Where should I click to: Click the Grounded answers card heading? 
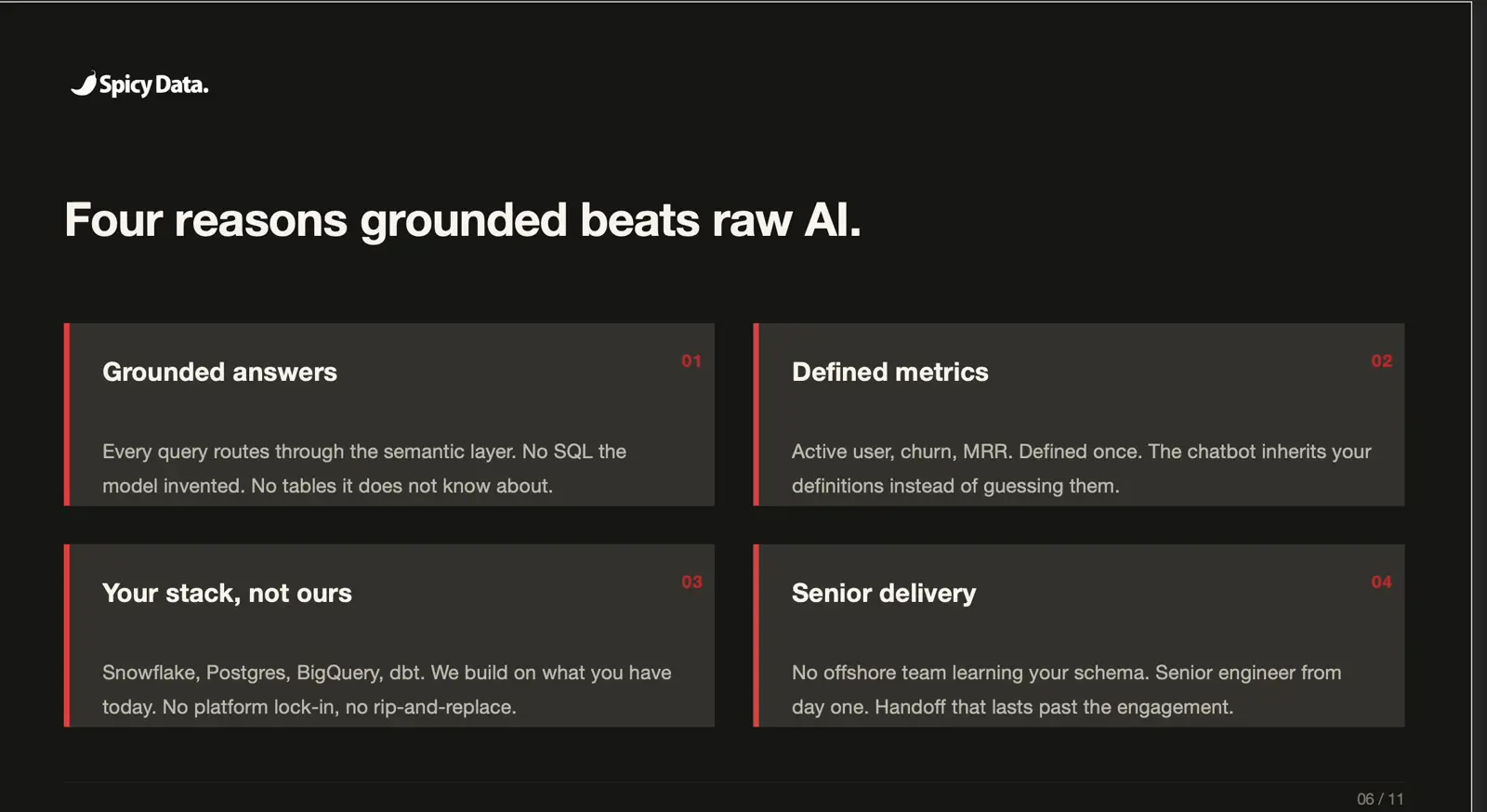[219, 372]
